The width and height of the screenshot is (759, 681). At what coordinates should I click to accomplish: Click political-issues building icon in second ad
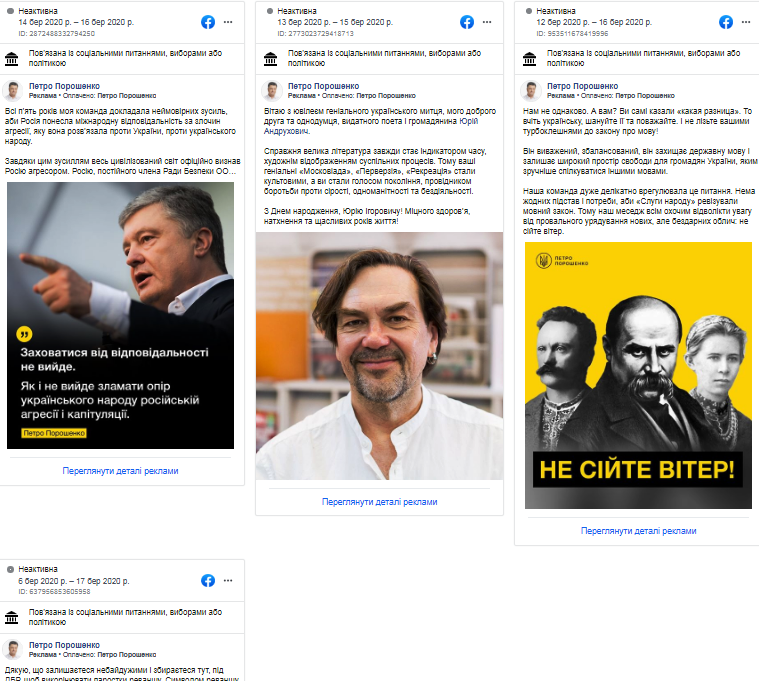click(x=271, y=59)
